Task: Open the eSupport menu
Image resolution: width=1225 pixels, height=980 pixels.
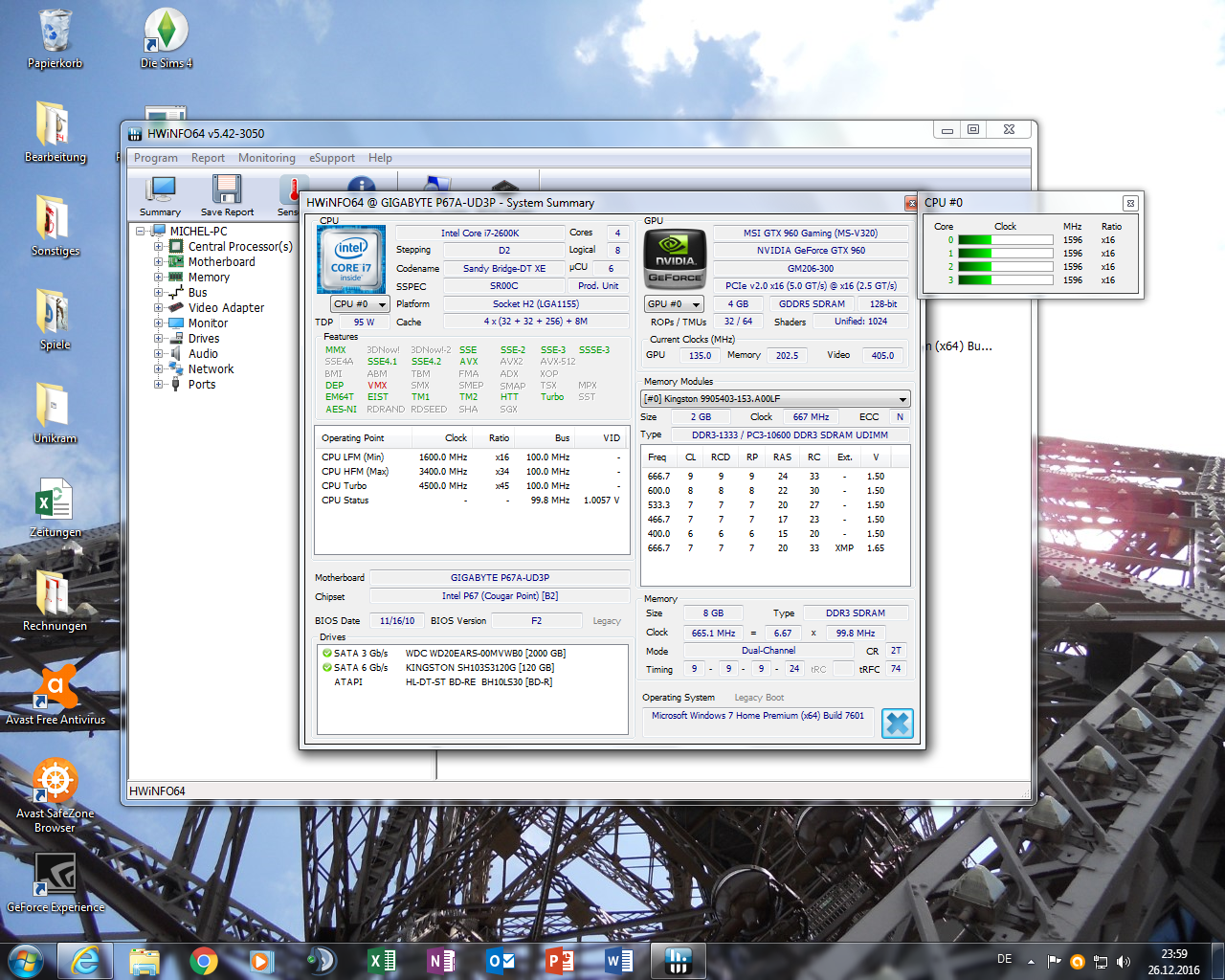Action: [332, 158]
